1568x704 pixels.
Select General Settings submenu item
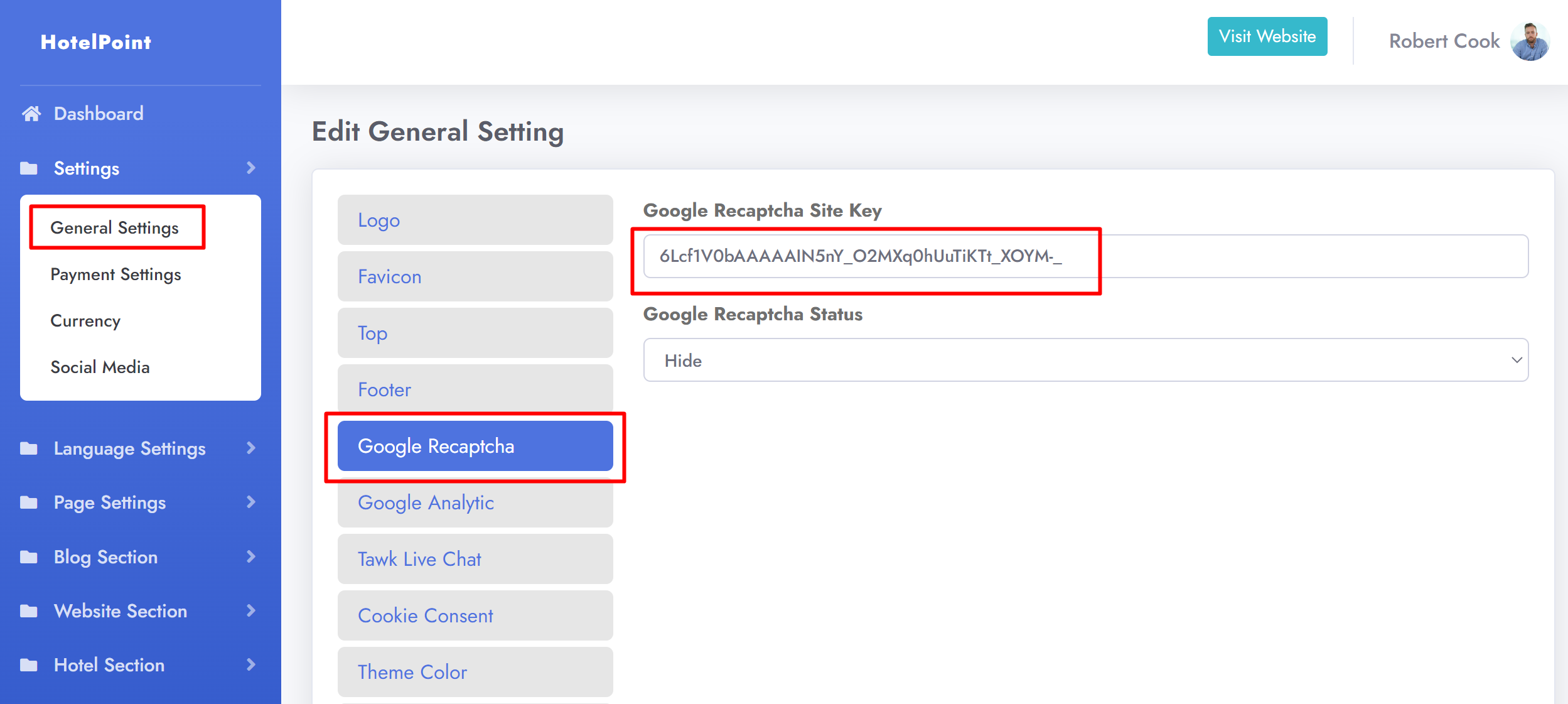(115, 227)
